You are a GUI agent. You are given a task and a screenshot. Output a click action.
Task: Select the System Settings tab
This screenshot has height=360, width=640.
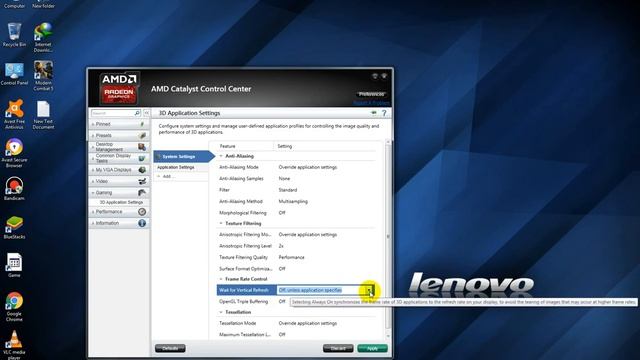[184, 156]
